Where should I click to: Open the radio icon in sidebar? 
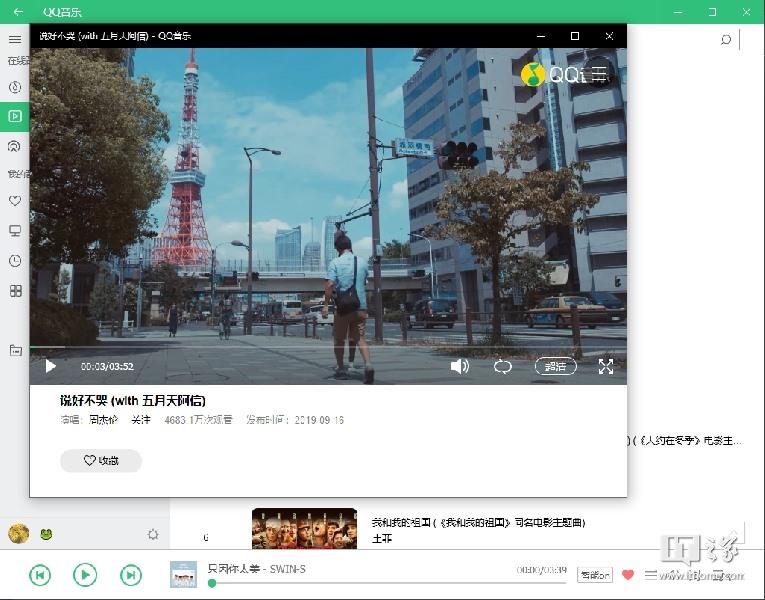15,145
